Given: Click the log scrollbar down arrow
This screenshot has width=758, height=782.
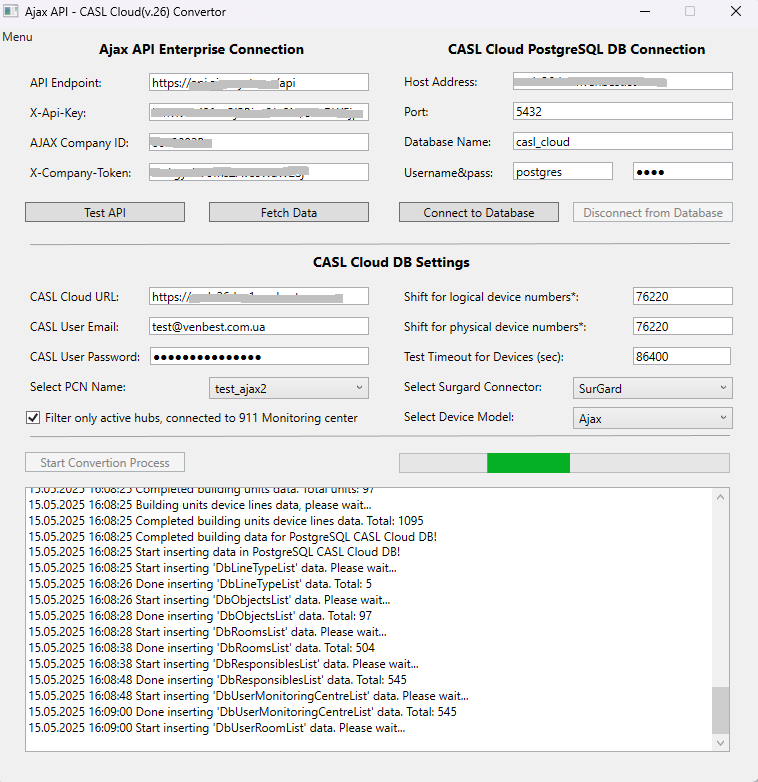Looking at the screenshot, I should [721, 743].
